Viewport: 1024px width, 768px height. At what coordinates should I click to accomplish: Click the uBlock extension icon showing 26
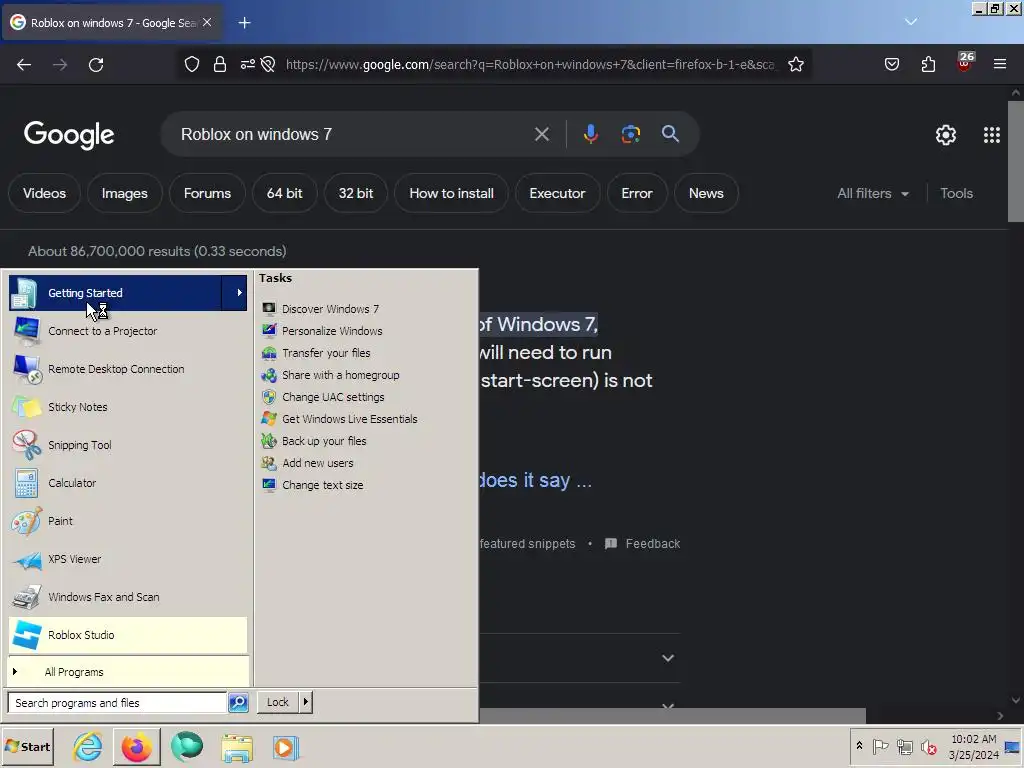coord(965,62)
